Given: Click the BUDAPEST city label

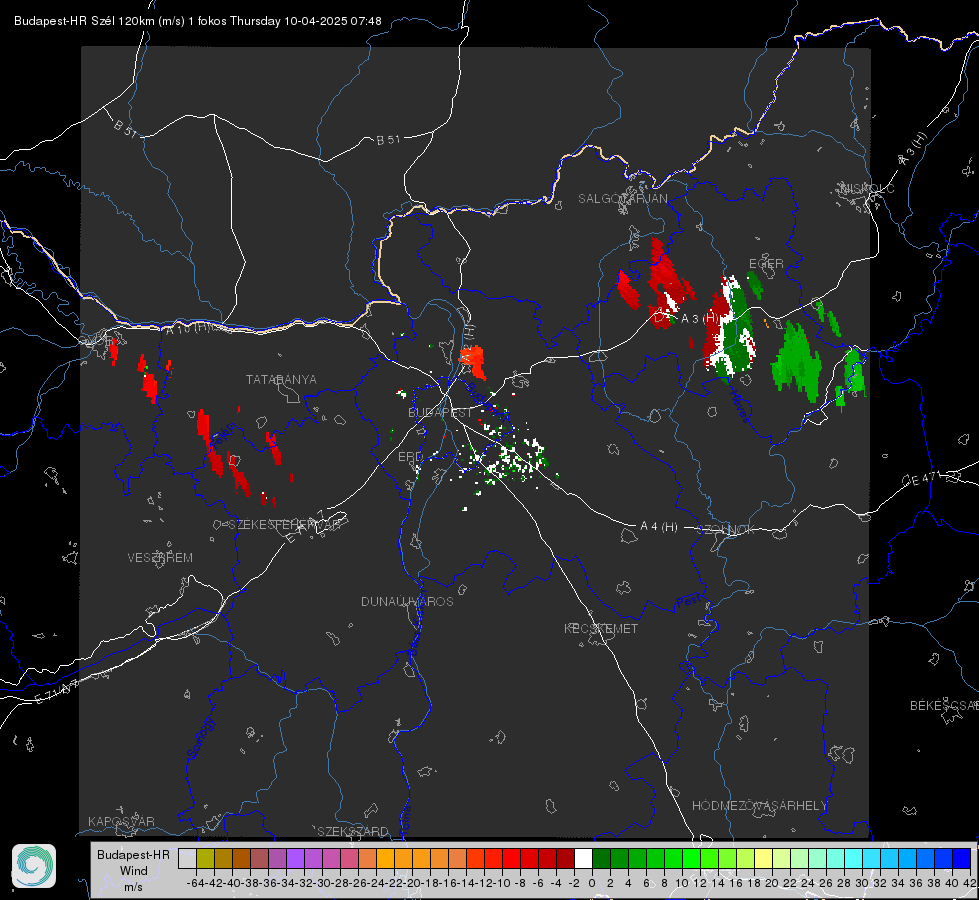Looking at the screenshot, I should tap(440, 412).
